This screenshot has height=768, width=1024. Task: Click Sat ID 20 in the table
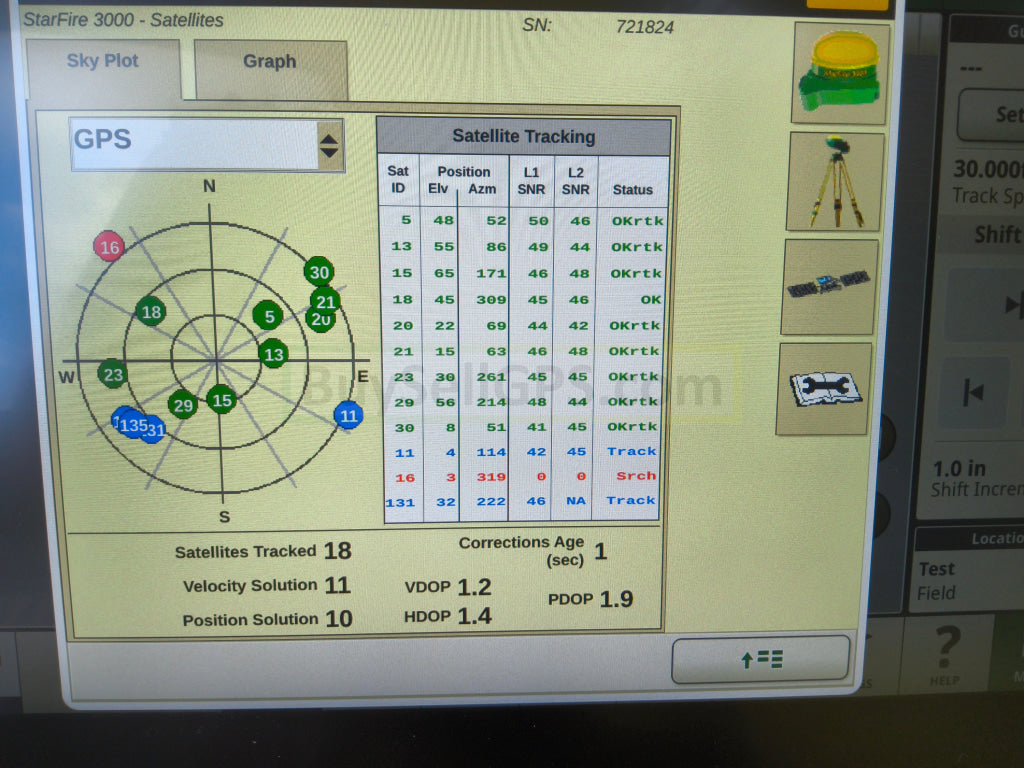[402, 325]
